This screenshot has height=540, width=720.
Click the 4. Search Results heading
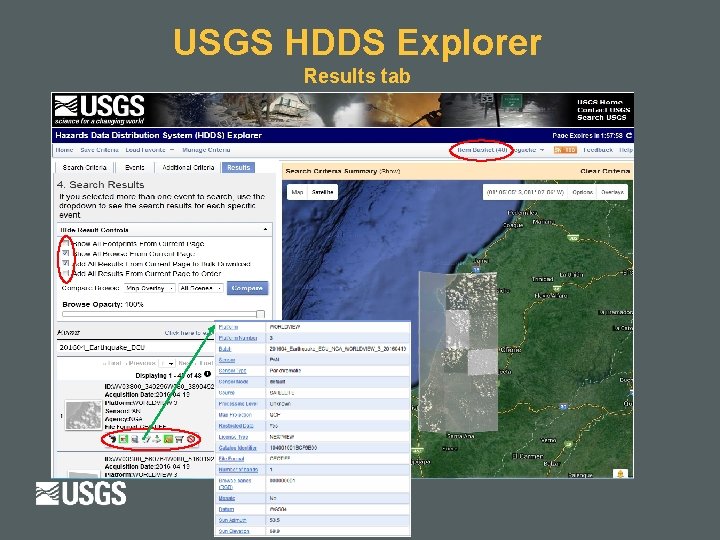pyautogui.click(x=101, y=185)
